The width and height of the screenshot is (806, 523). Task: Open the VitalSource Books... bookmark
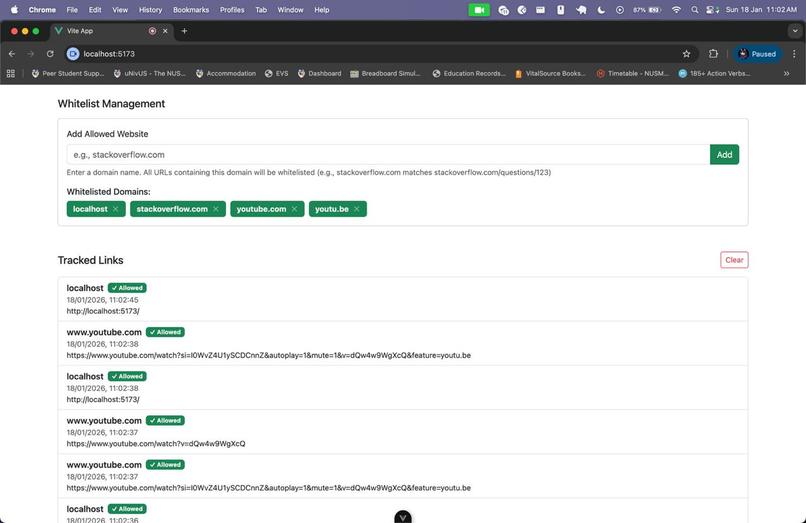550,74
